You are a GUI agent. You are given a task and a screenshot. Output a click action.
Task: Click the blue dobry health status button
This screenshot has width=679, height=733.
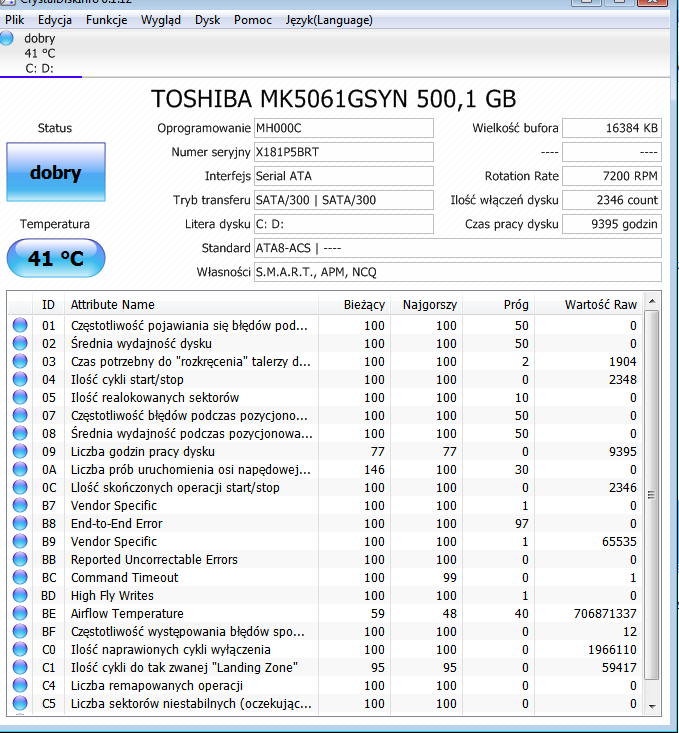[x=56, y=172]
